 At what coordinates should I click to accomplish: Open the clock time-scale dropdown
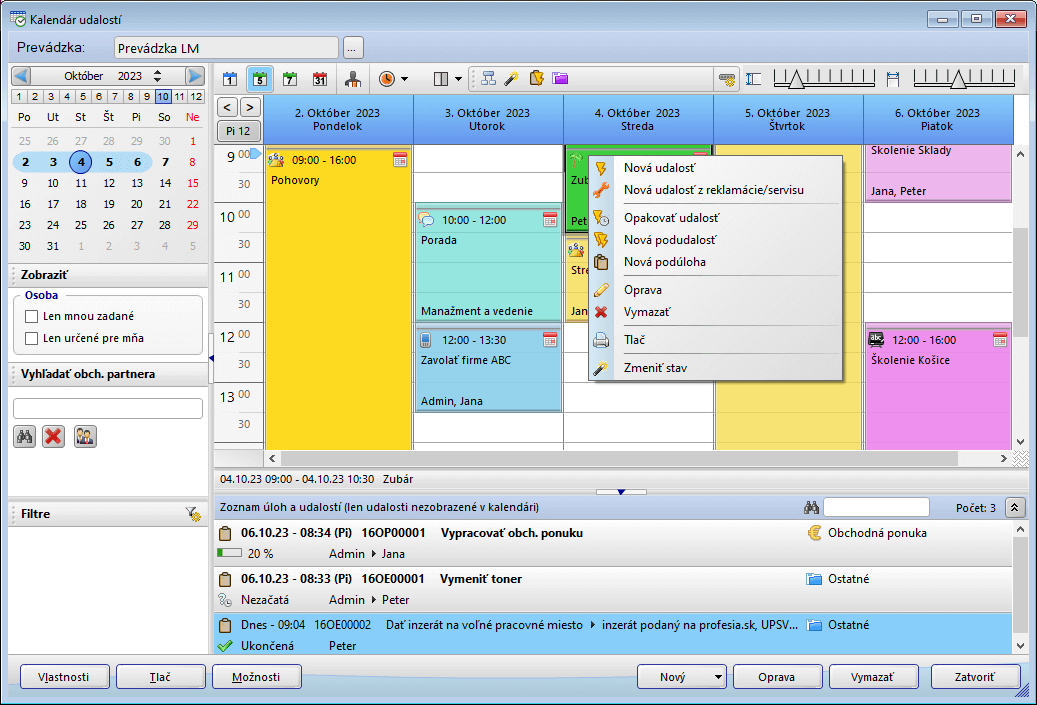click(x=393, y=78)
